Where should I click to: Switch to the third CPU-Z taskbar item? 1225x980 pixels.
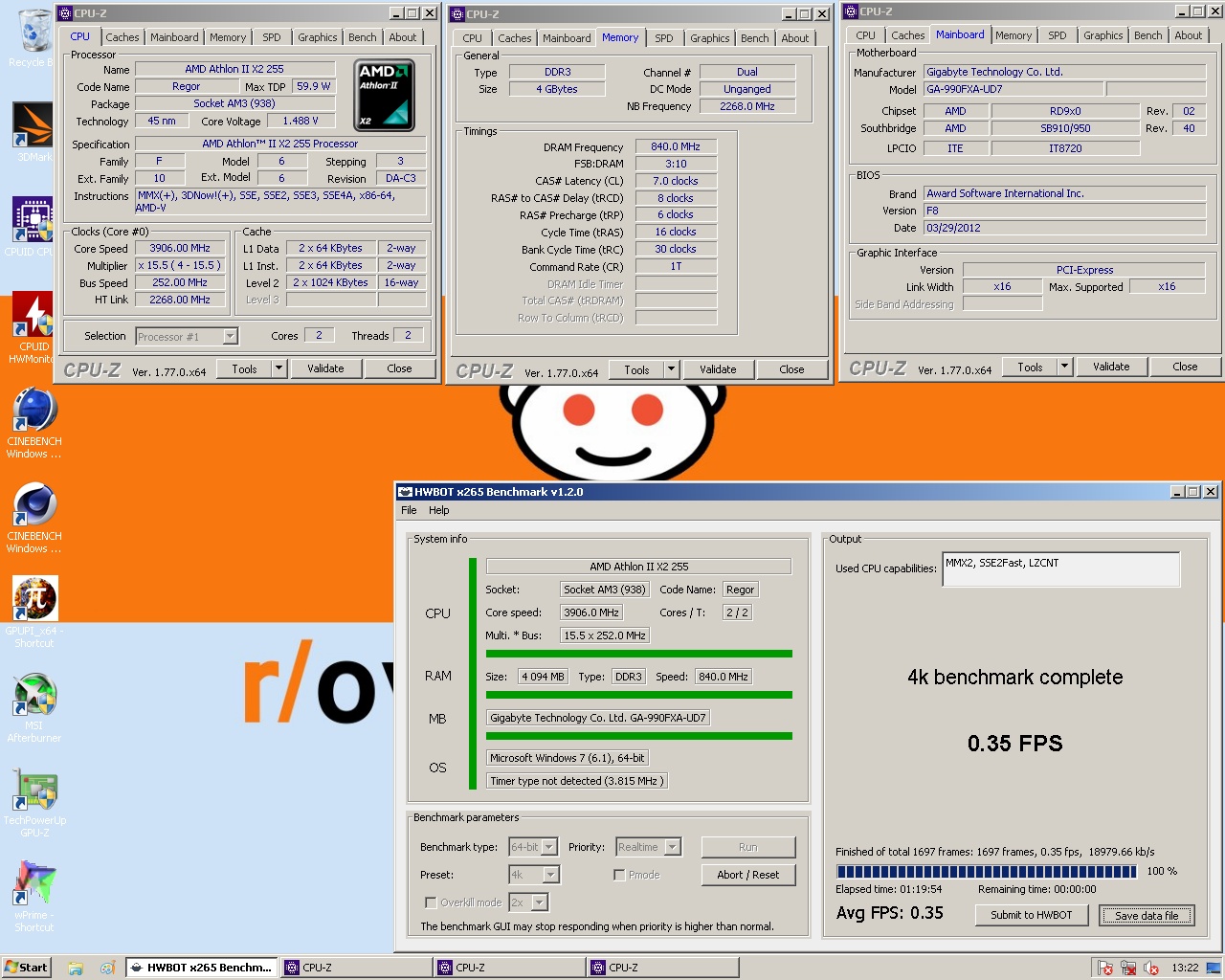[x=661, y=968]
